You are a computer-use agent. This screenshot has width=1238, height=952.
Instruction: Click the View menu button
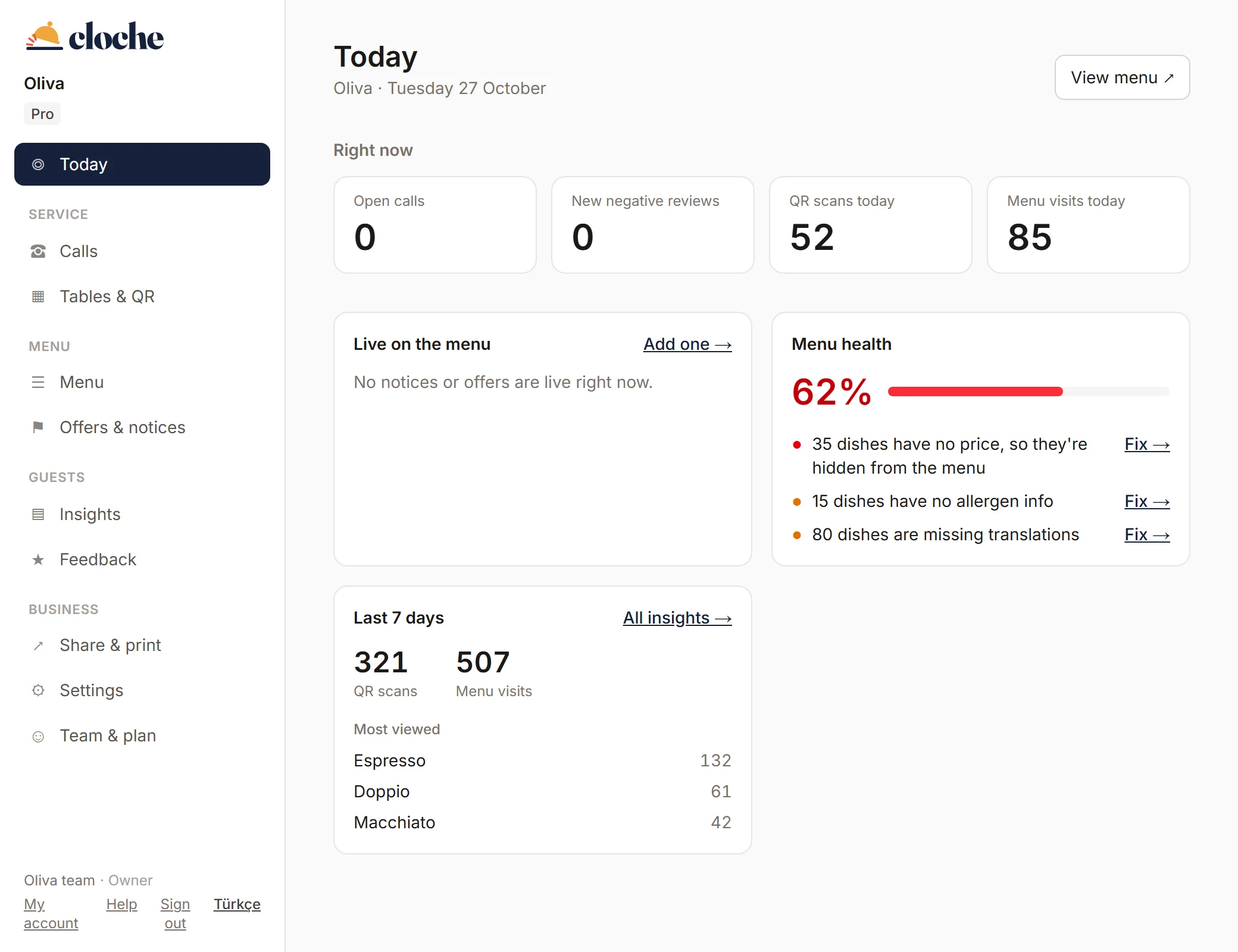pyautogui.click(x=1122, y=77)
